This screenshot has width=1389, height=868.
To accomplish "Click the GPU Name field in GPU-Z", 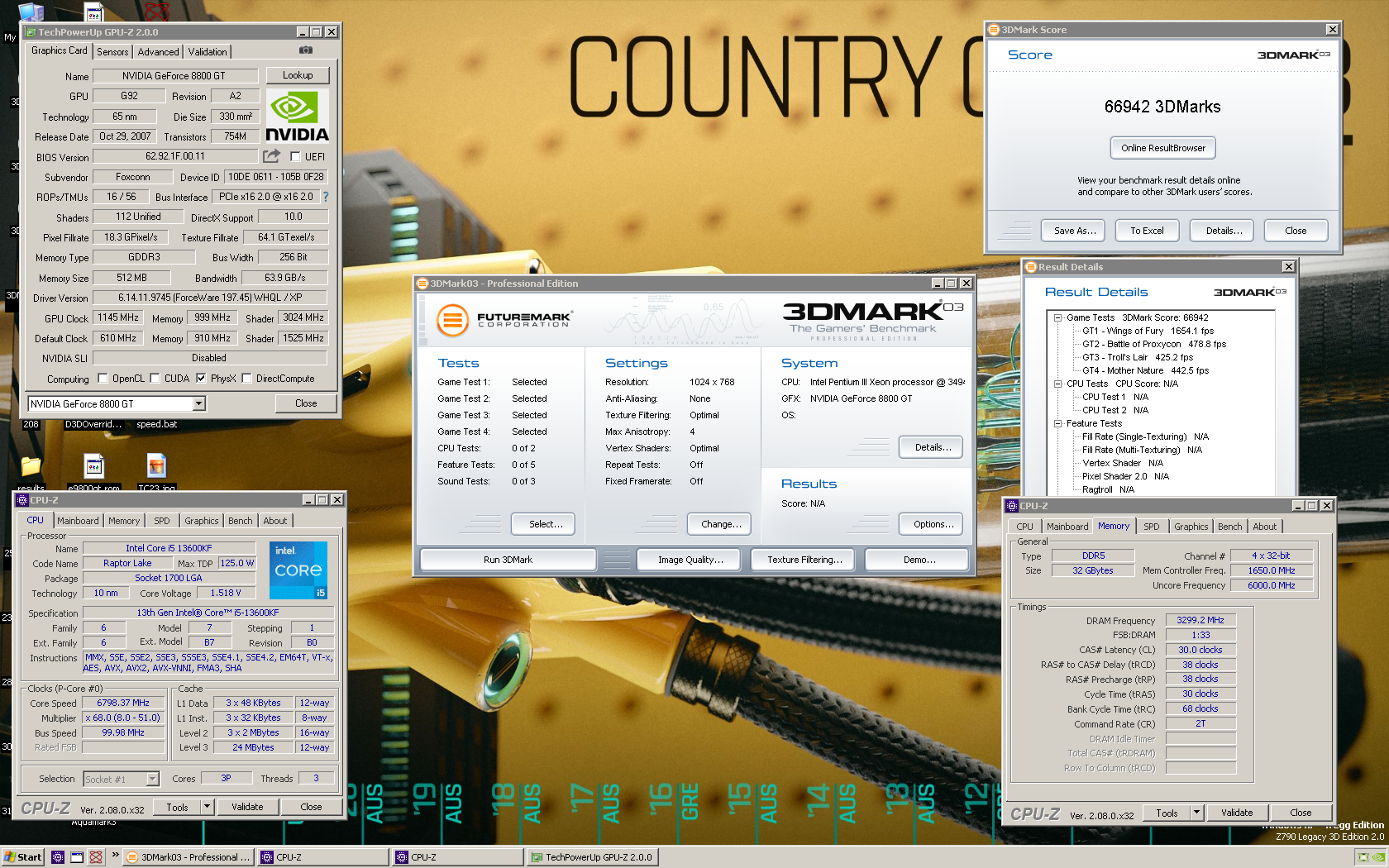I will tap(175, 76).
